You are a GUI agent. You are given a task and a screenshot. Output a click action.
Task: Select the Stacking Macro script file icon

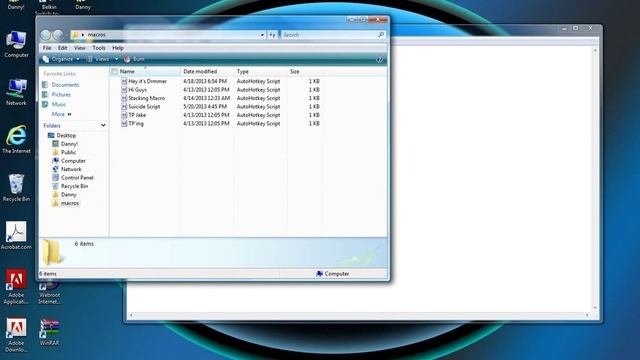click(x=124, y=98)
